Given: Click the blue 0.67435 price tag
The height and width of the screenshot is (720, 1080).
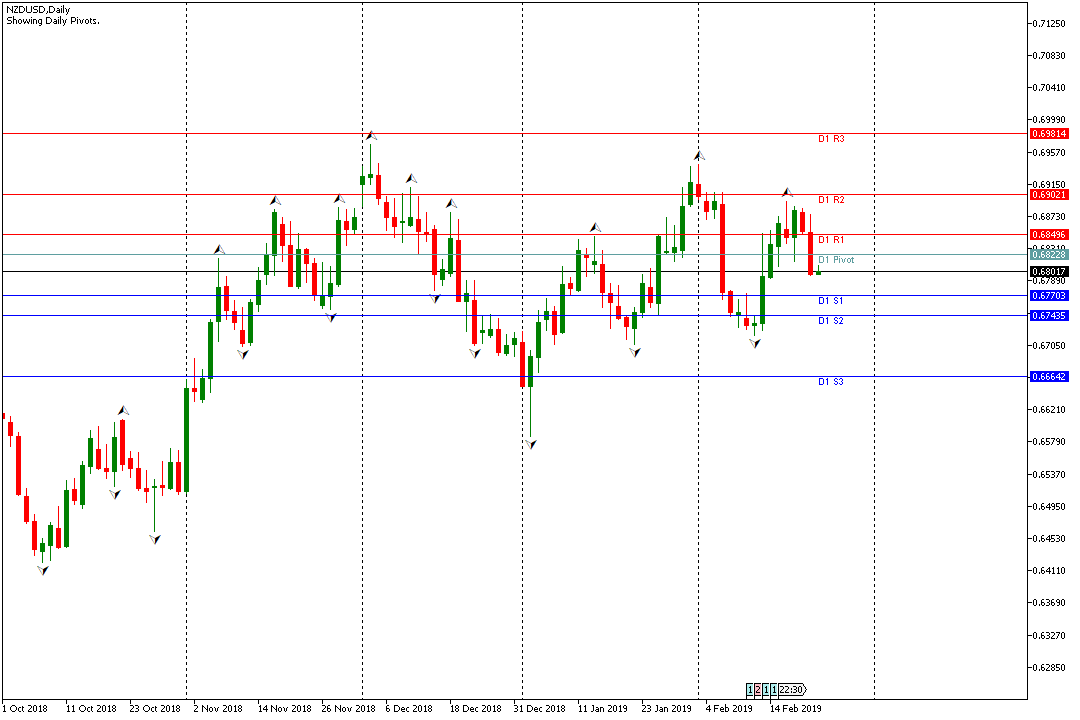Looking at the screenshot, I should [1049, 316].
